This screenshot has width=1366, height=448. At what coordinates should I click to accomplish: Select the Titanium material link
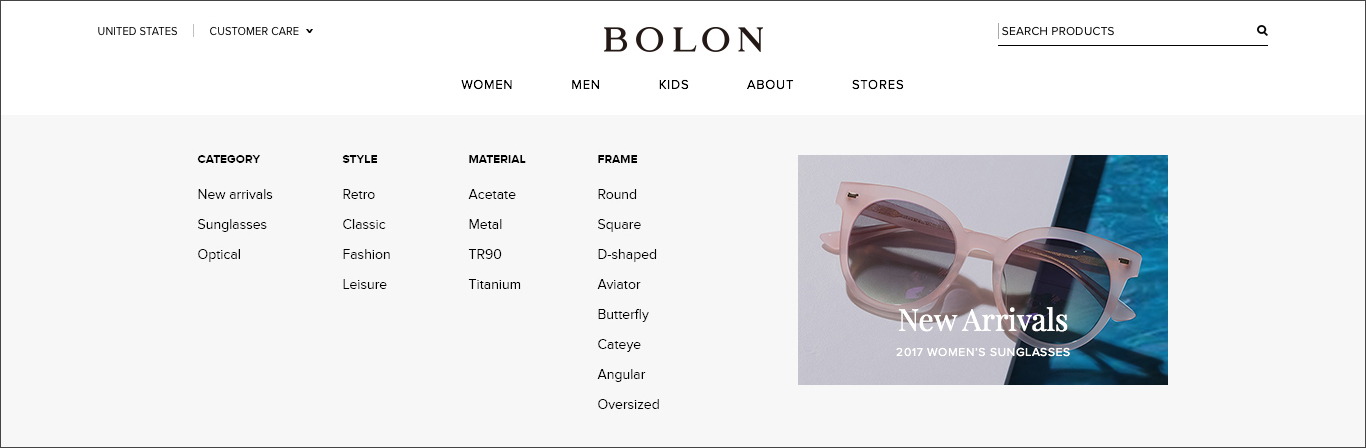(x=495, y=285)
